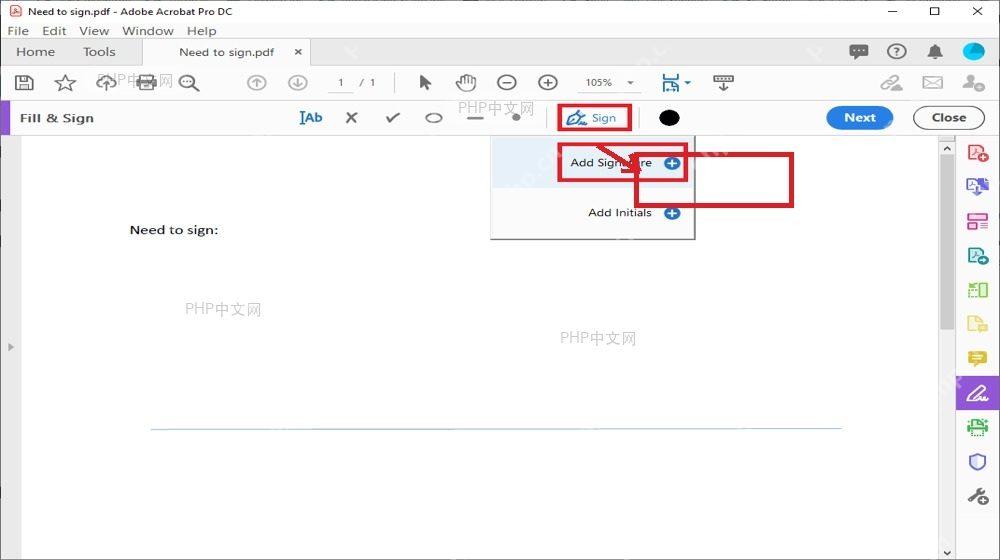1000x560 pixels.
Task: Open the Export PDF sidebar tool
Action: pos(978,187)
